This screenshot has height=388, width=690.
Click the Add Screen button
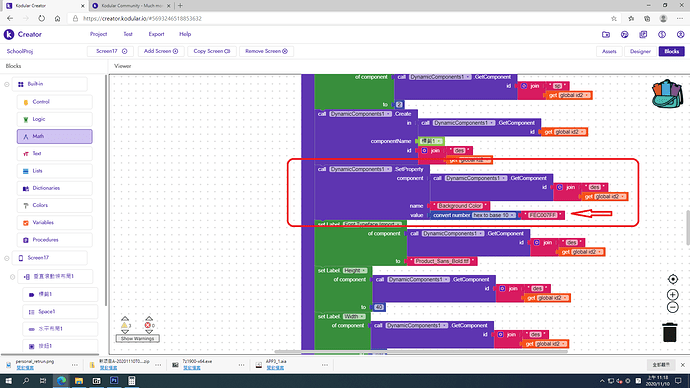(x=161, y=51)
